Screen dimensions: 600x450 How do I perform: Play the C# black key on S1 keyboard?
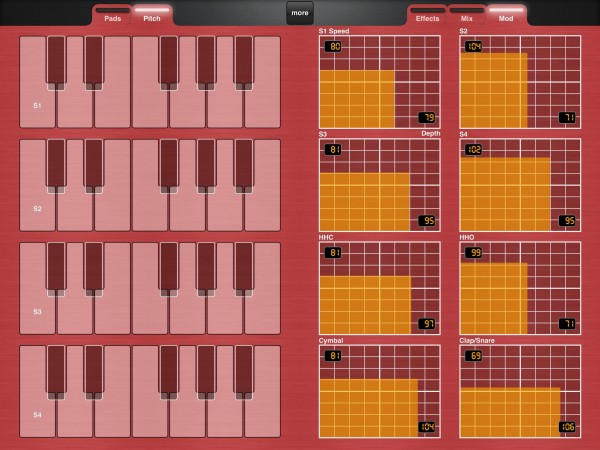coord(56,61)
